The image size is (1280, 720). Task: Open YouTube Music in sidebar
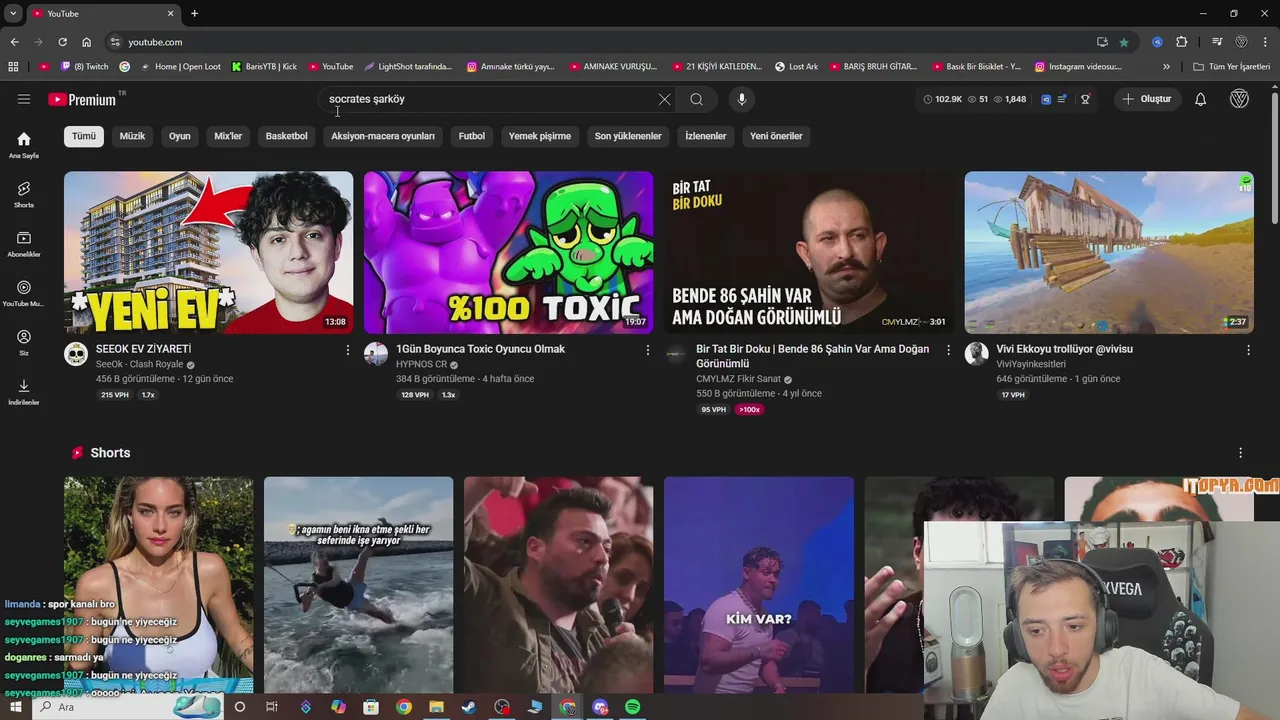point(24,293)
